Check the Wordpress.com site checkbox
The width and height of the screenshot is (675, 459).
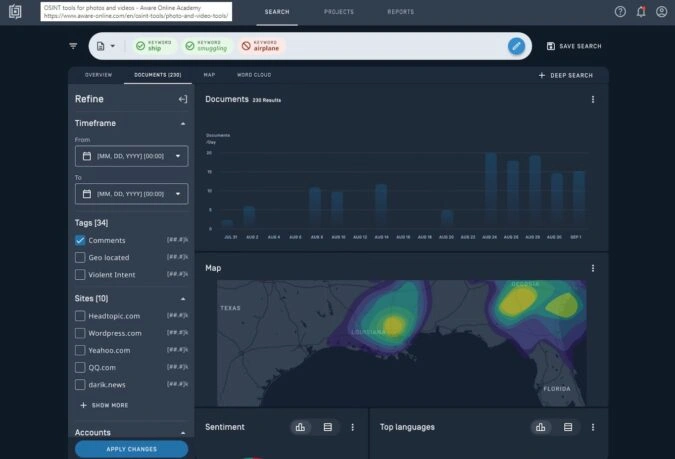(x=80, y=332)
